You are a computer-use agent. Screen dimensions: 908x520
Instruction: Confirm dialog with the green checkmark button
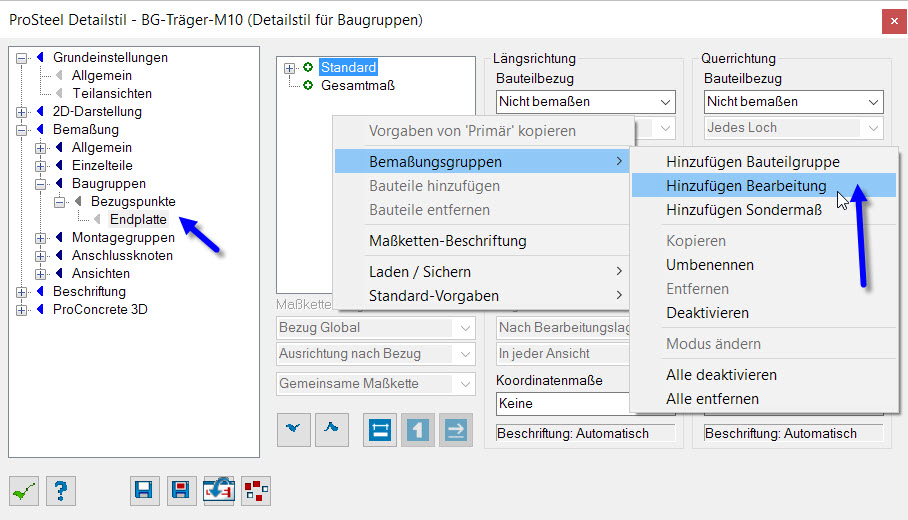(24, 491)
